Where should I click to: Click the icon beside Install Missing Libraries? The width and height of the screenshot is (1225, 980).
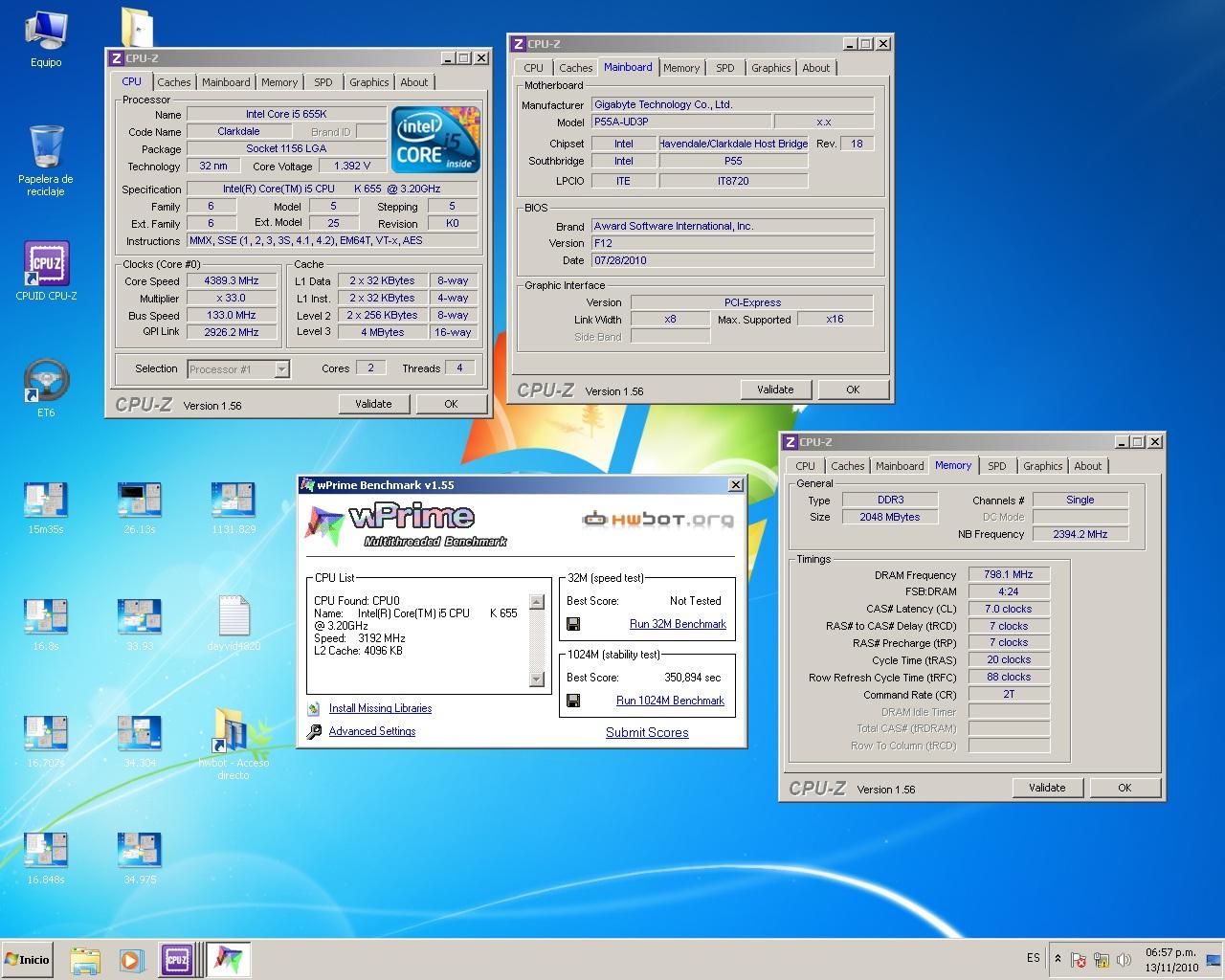[x=313, y=708]
